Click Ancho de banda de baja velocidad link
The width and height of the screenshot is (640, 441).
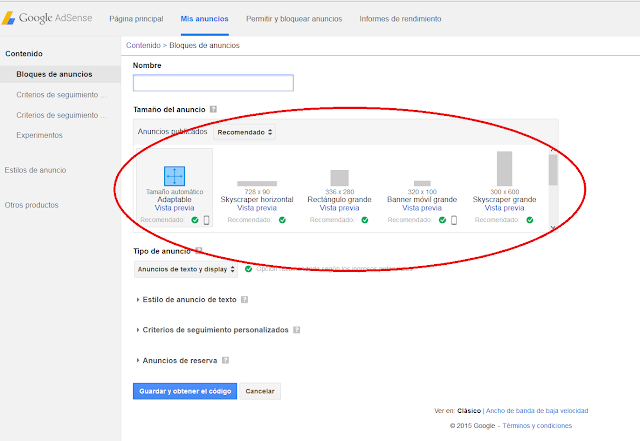(x=537, y=411)
